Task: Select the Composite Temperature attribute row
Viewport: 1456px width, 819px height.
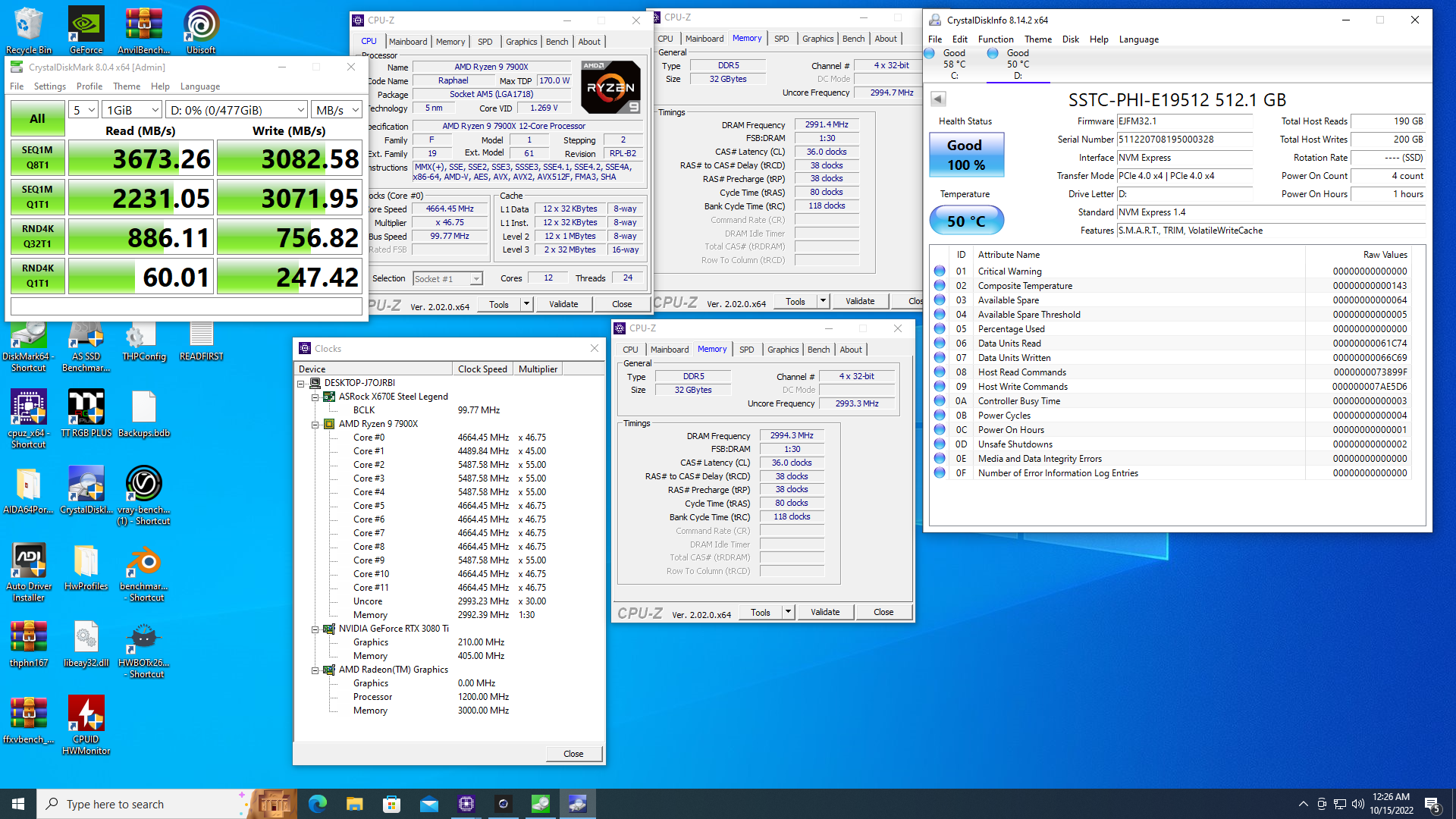Action: click(1172, 286)
